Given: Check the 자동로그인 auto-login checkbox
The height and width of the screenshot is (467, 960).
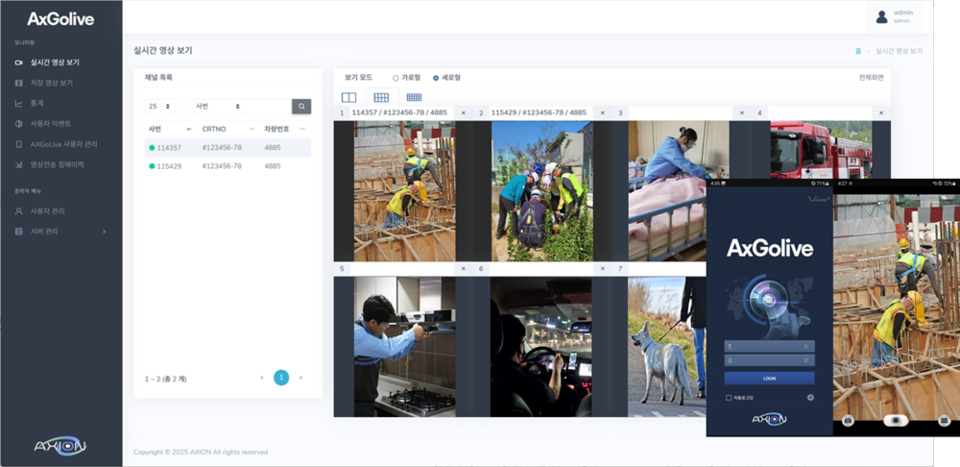Looking at the screenshot, I should coord(729,397).
